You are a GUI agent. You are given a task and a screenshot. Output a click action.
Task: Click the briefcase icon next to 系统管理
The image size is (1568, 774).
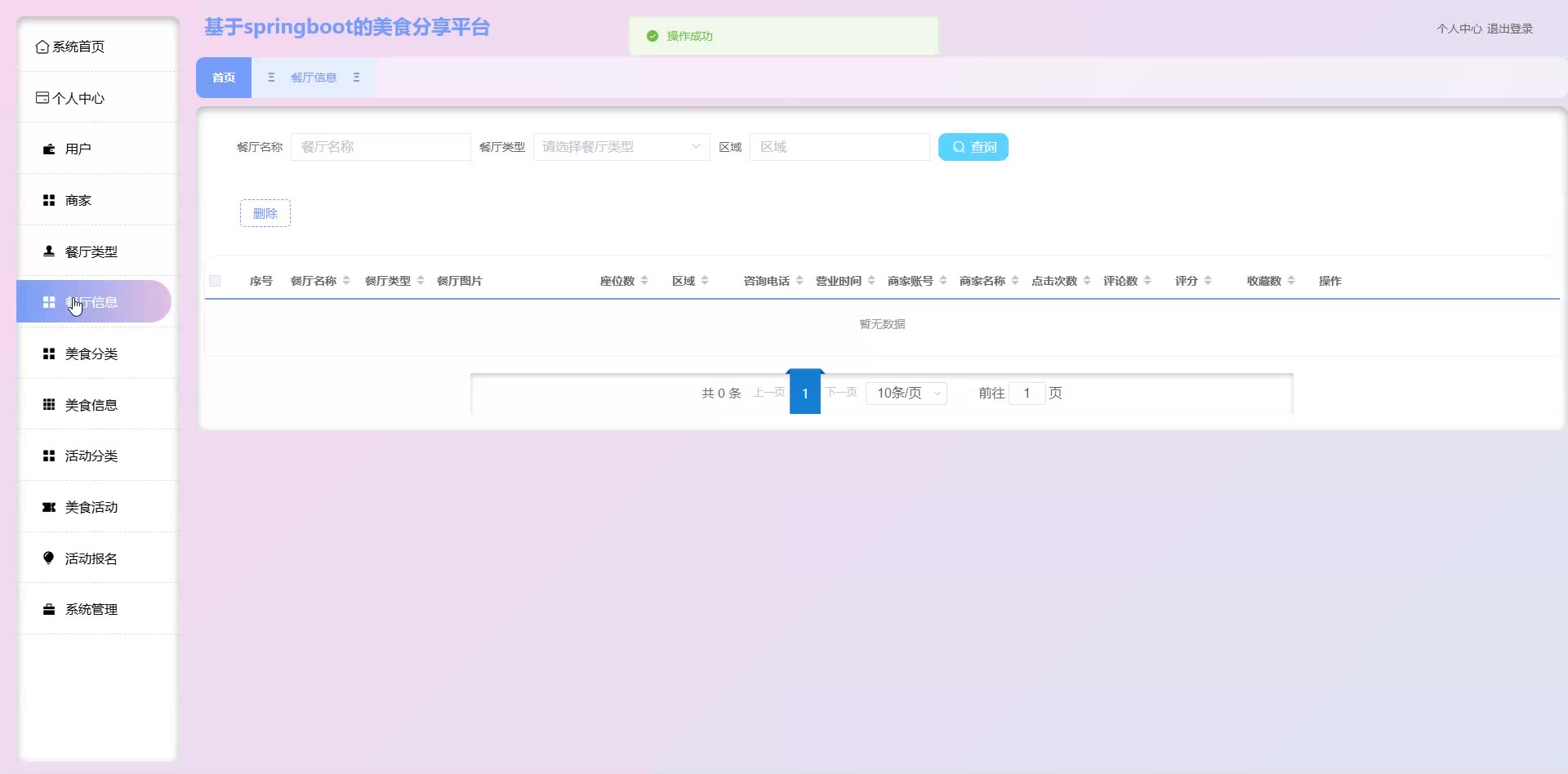pos(49,610)
